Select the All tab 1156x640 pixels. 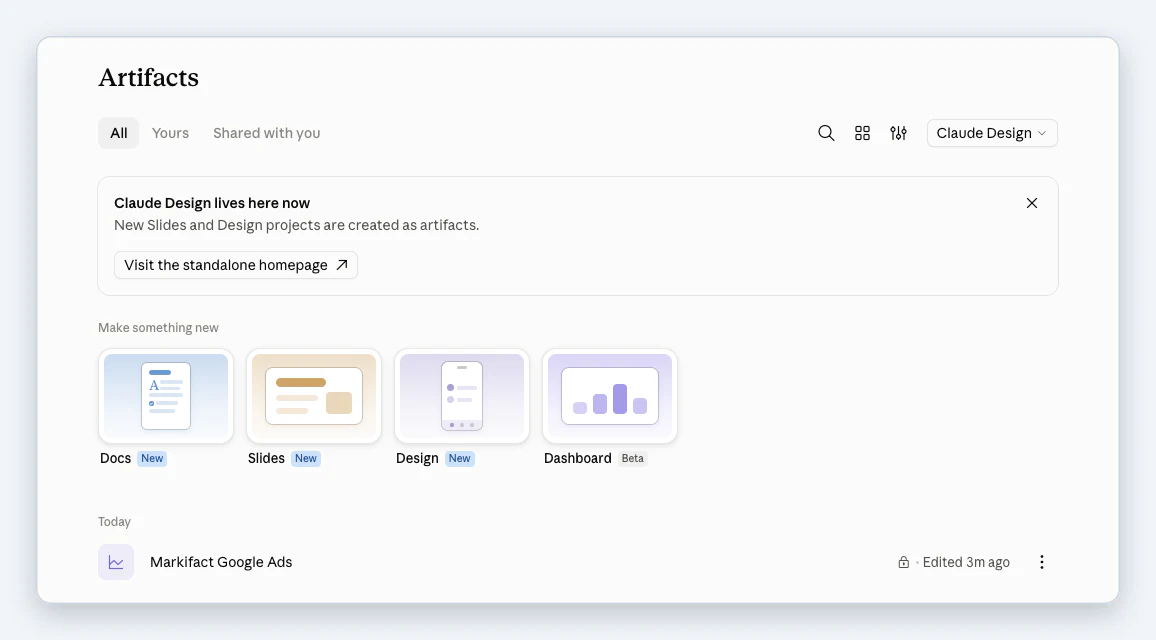[x=119, y=133]
